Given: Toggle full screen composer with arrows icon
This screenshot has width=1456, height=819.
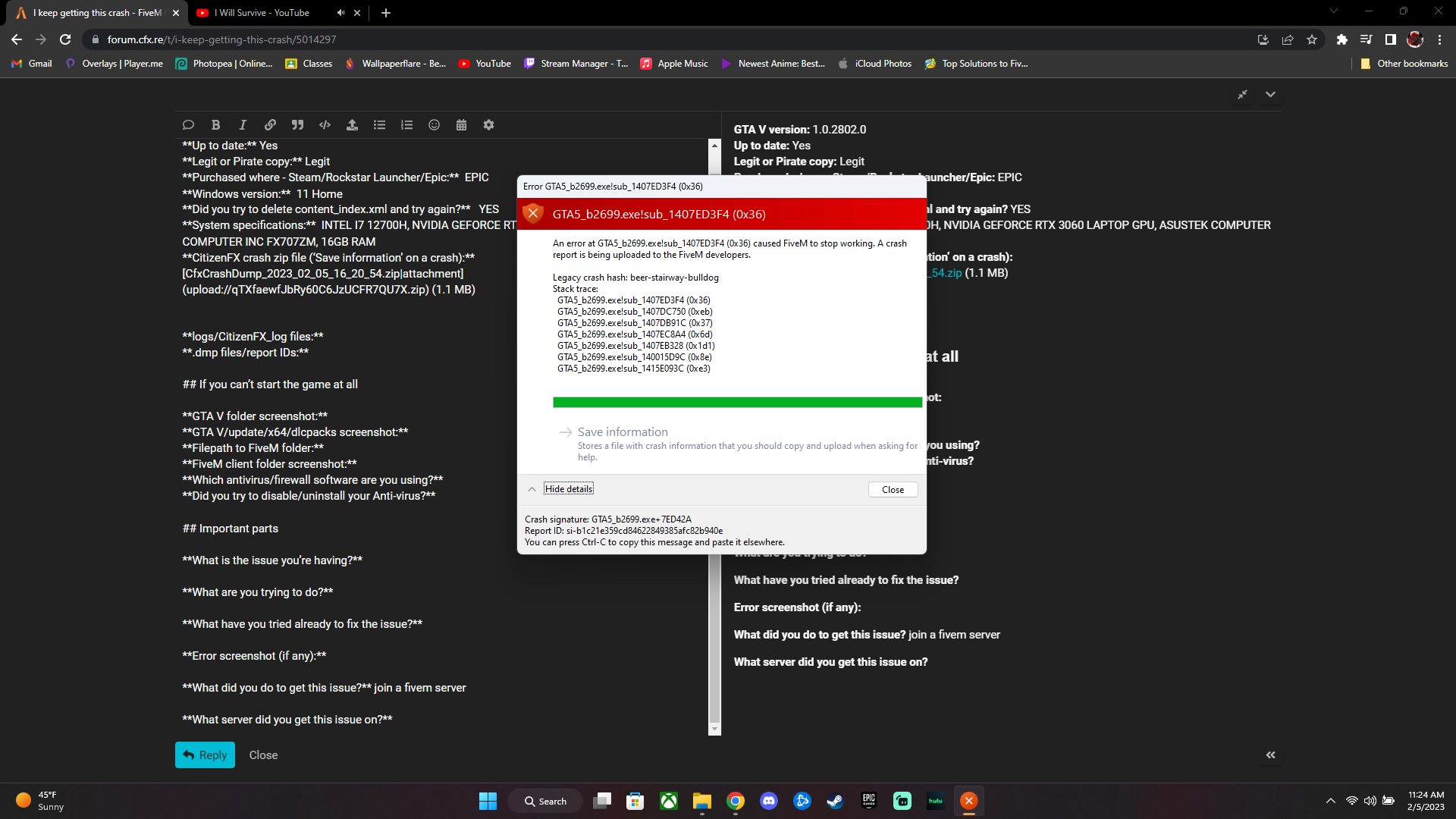Looking at the screenshot, I should tap(1242, 95).
